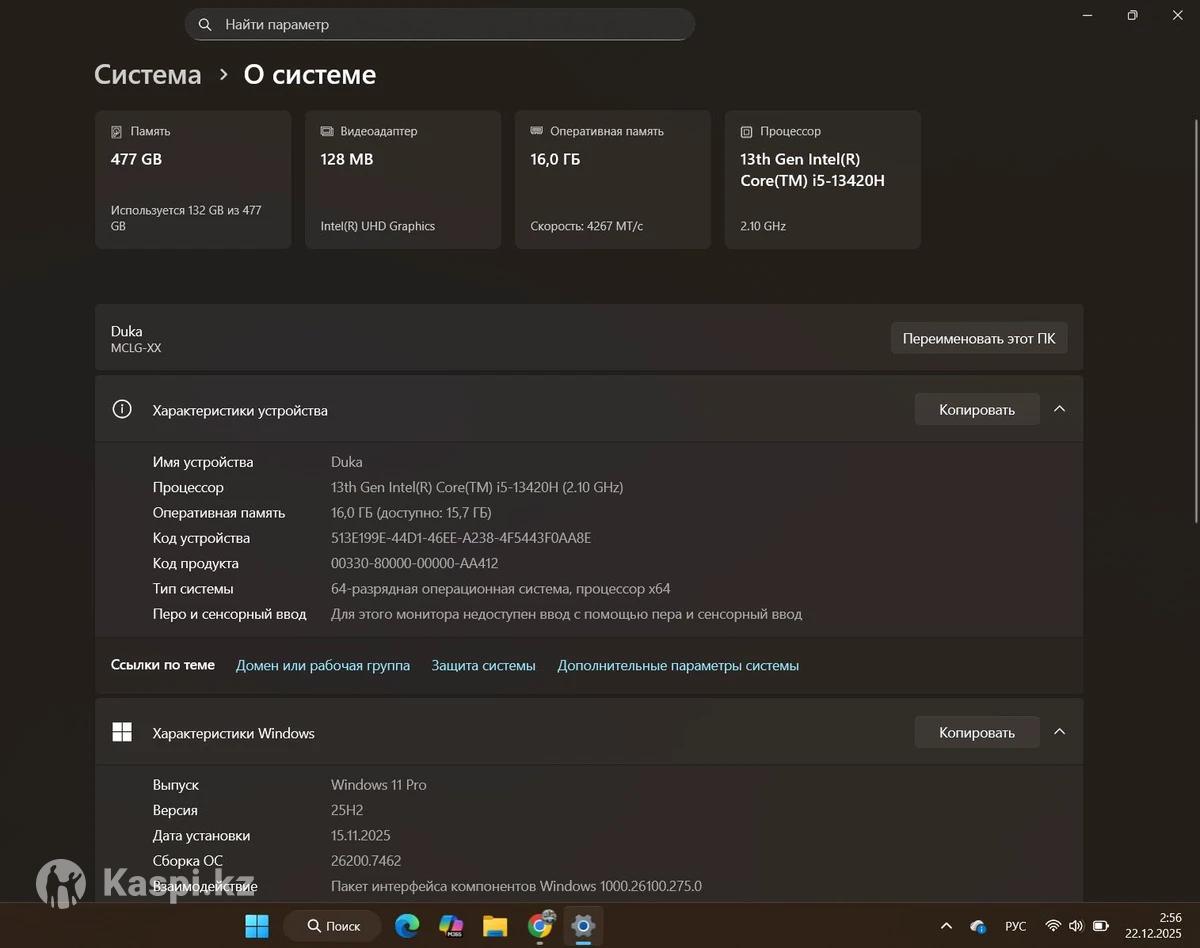Click the settings search field
The height and width of the screenshot is (948, 1200).
(x=440, y=24)
